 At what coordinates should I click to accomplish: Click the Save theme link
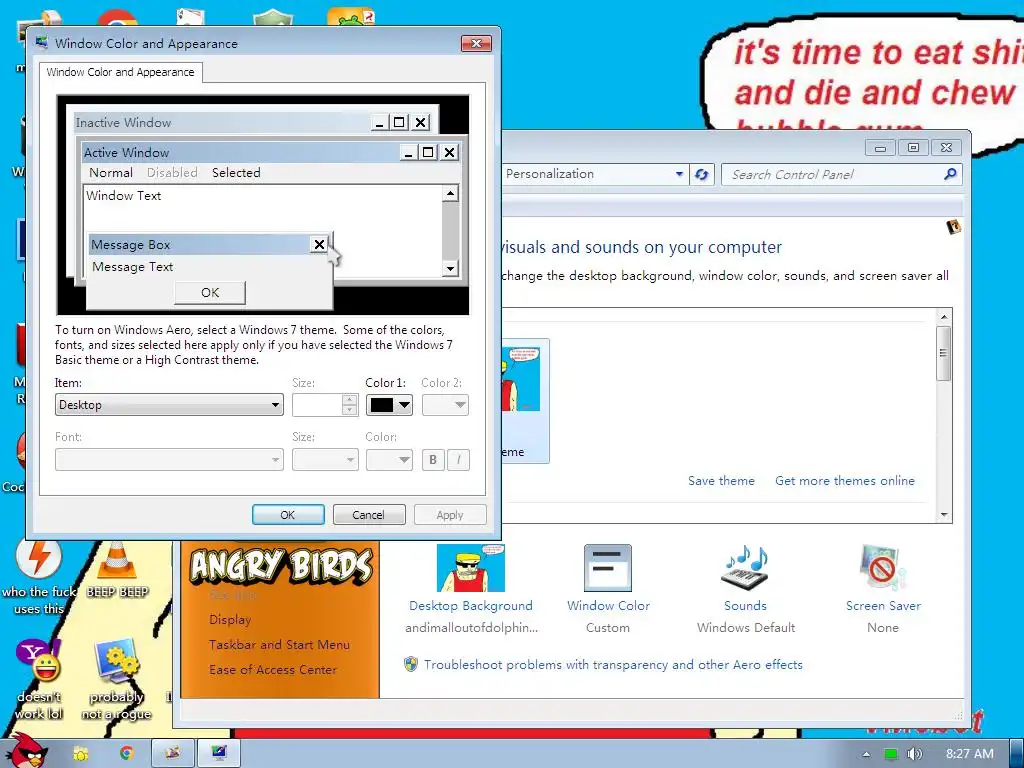point(721,481)
